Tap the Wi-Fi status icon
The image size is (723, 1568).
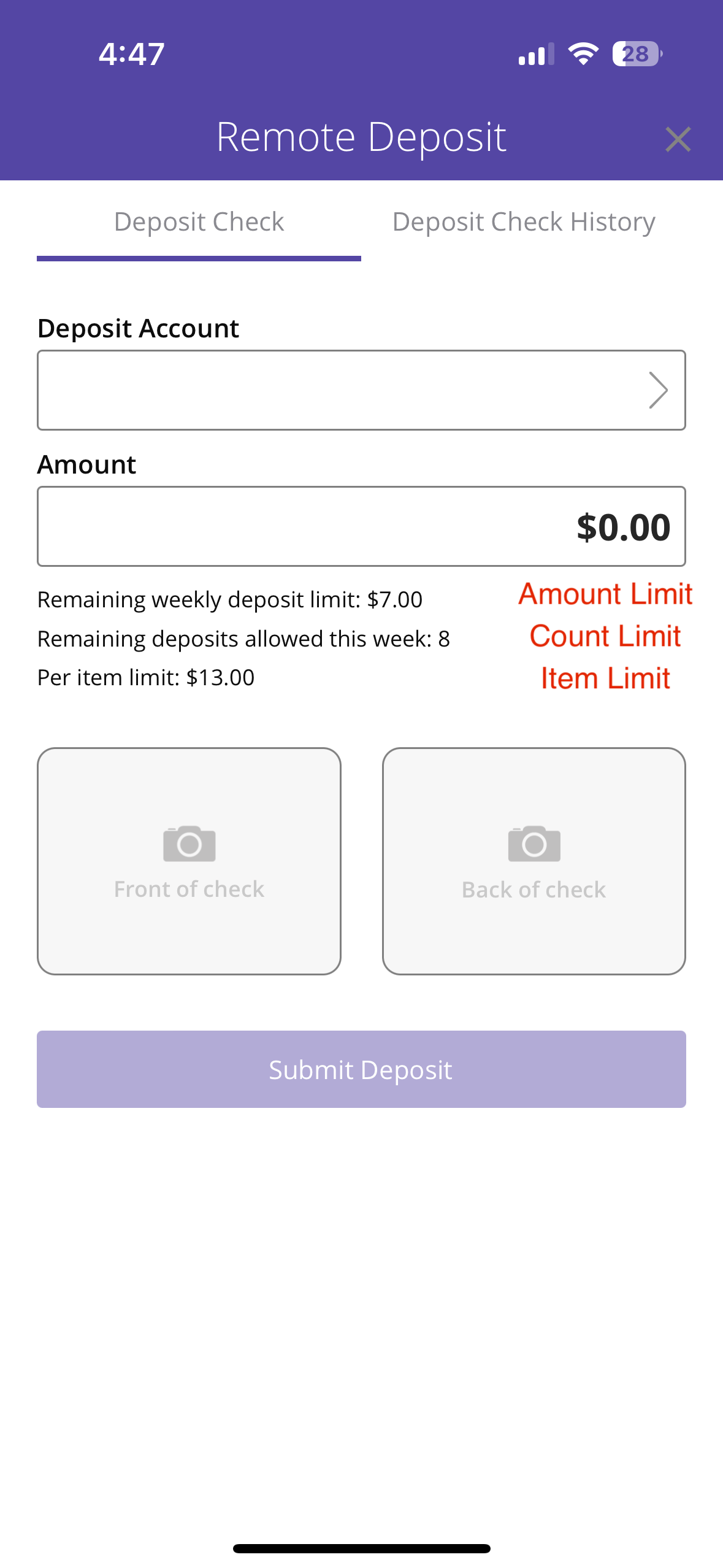point(583,54)
